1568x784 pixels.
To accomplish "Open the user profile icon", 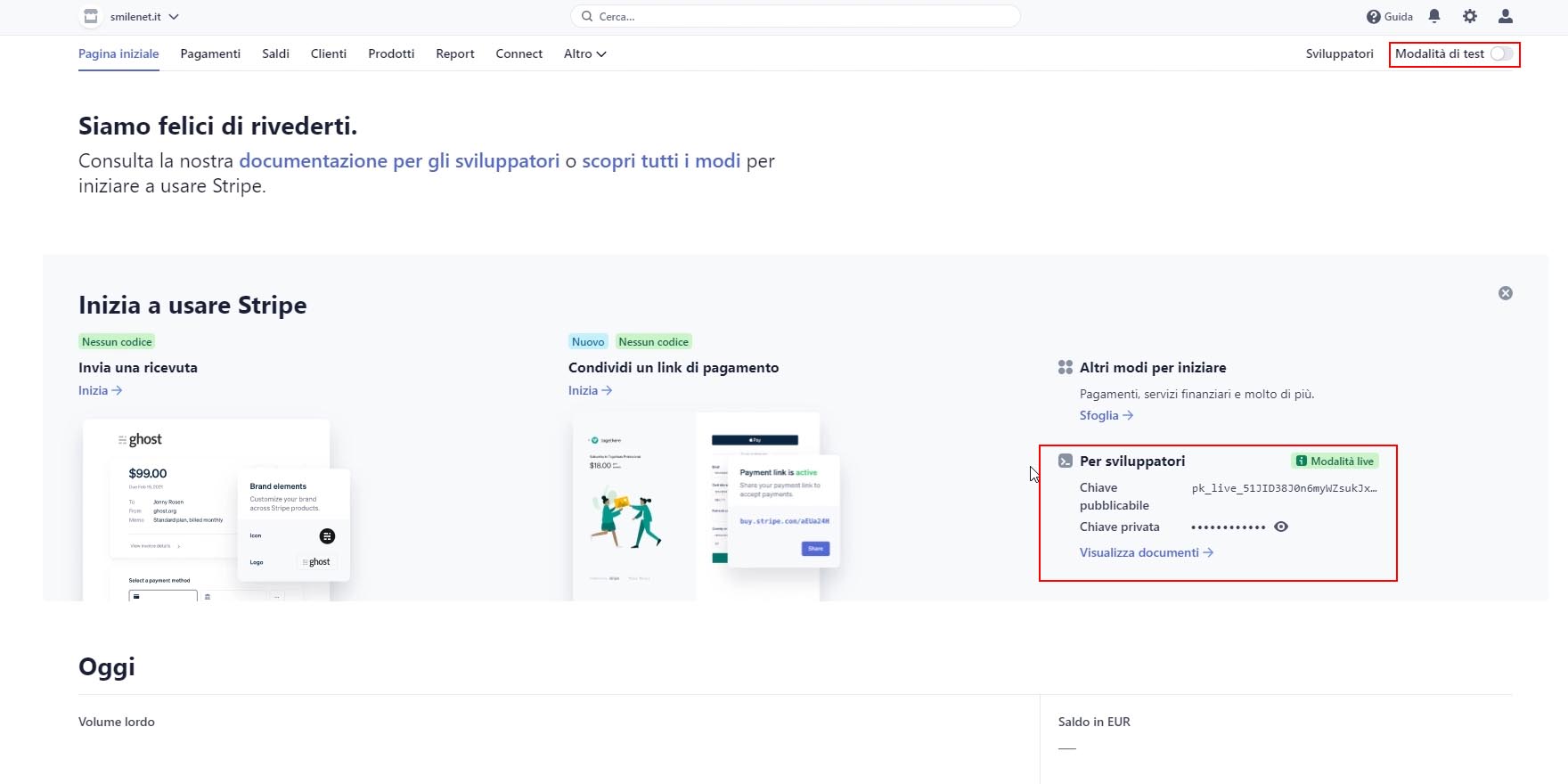I will [x=1506, y=16].
